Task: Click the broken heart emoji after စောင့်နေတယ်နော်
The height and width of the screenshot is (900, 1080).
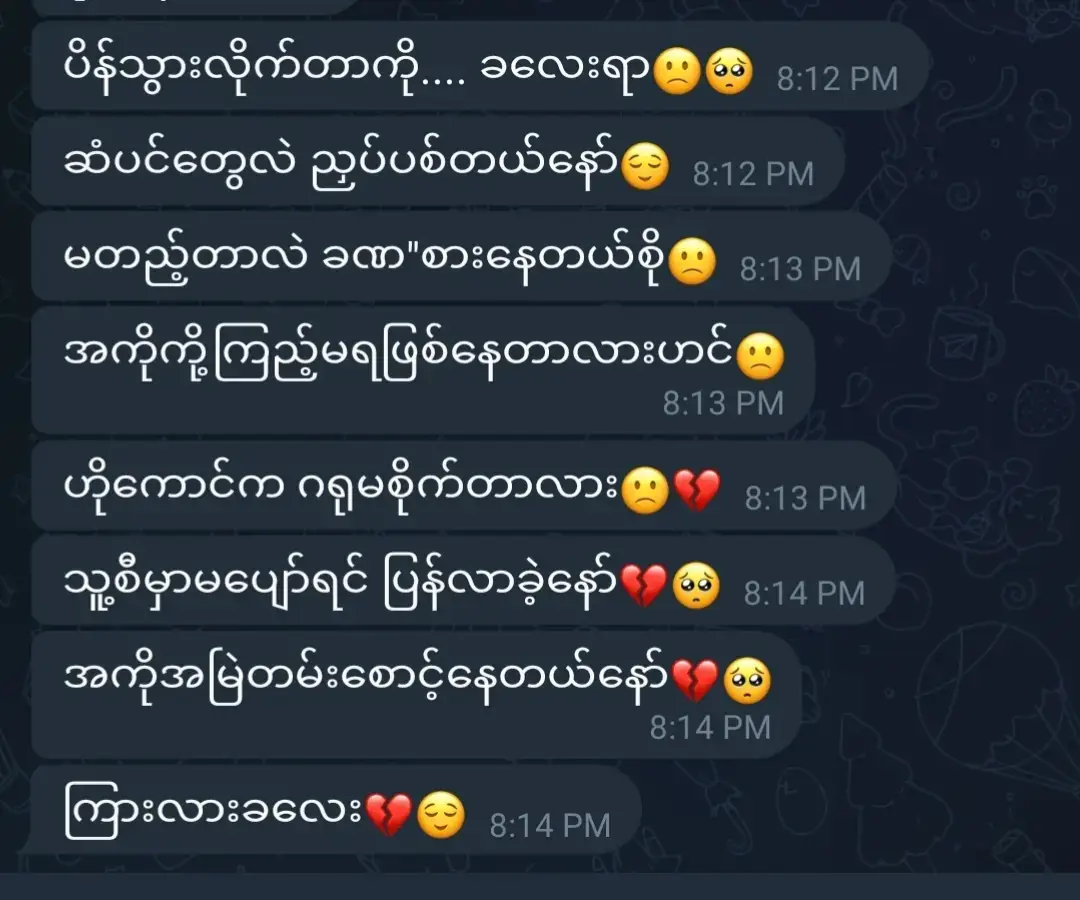Action: [694, 680]
